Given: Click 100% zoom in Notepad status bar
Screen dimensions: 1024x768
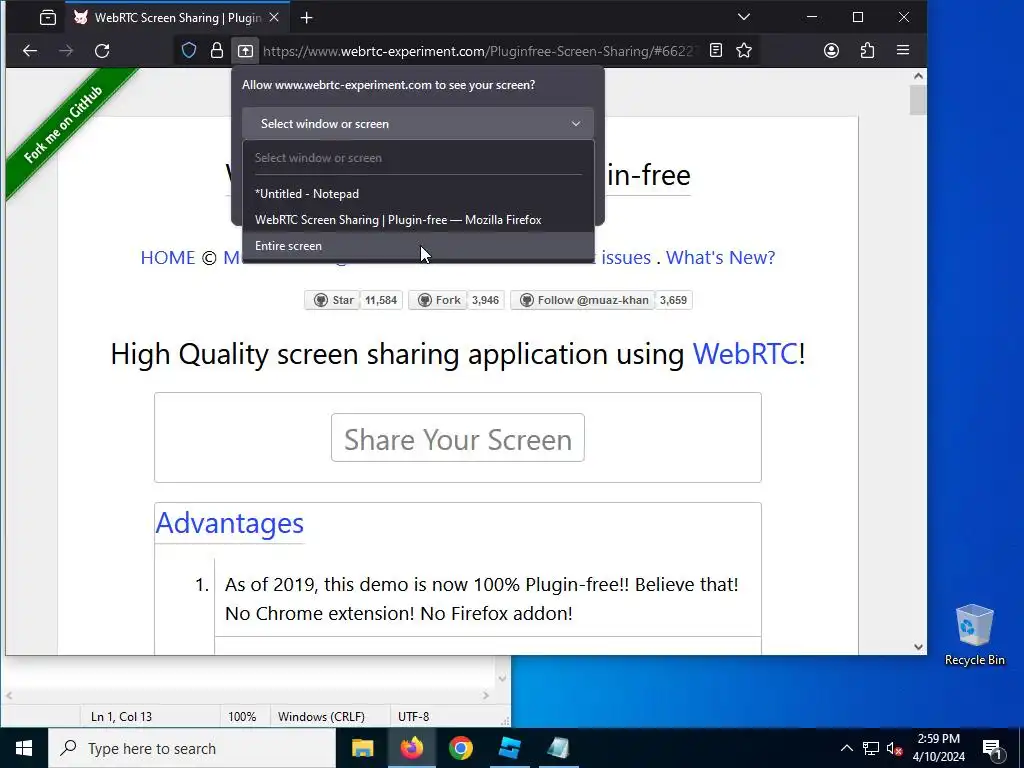Looking at the screenshot, I should [242, 716].
